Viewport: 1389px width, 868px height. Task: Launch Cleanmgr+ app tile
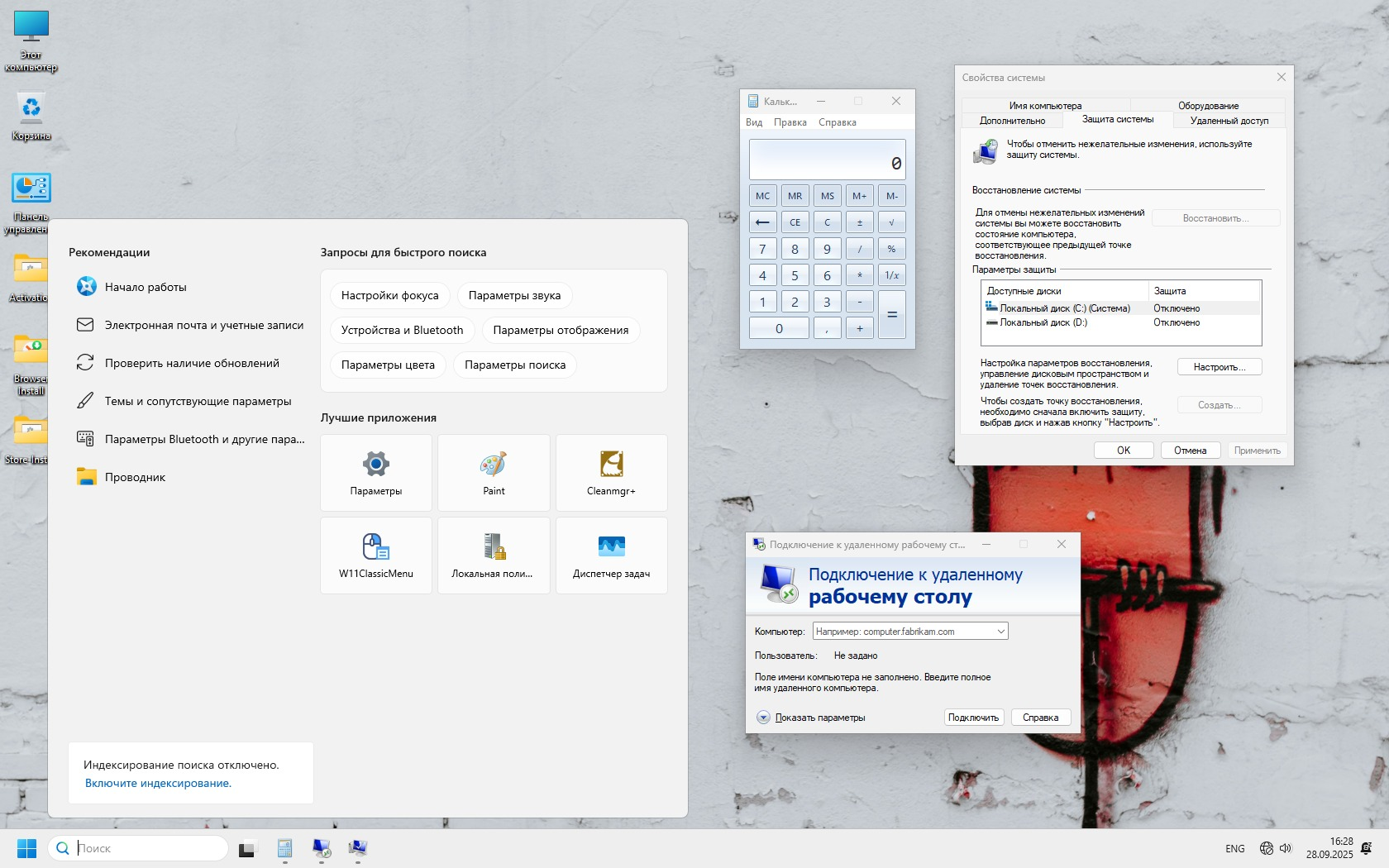(x=611, y=472)
